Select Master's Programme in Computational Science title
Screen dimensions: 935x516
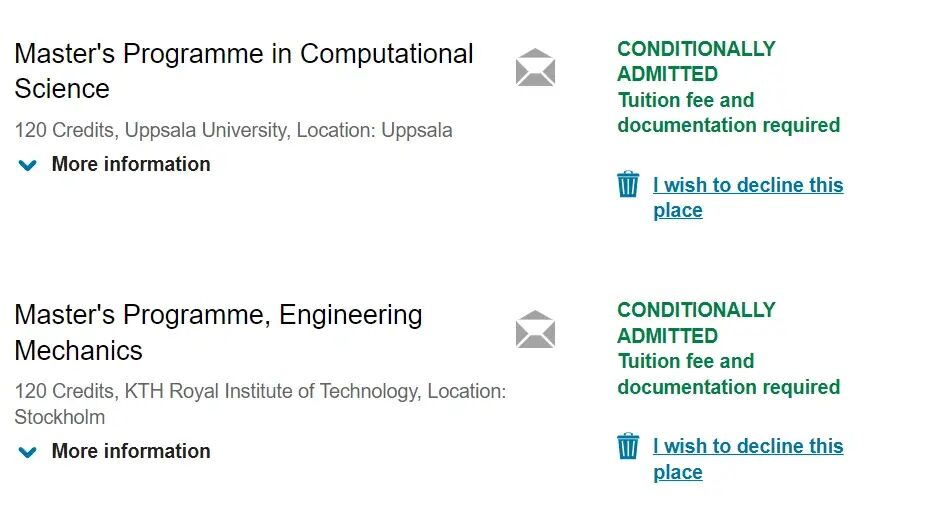243,71
